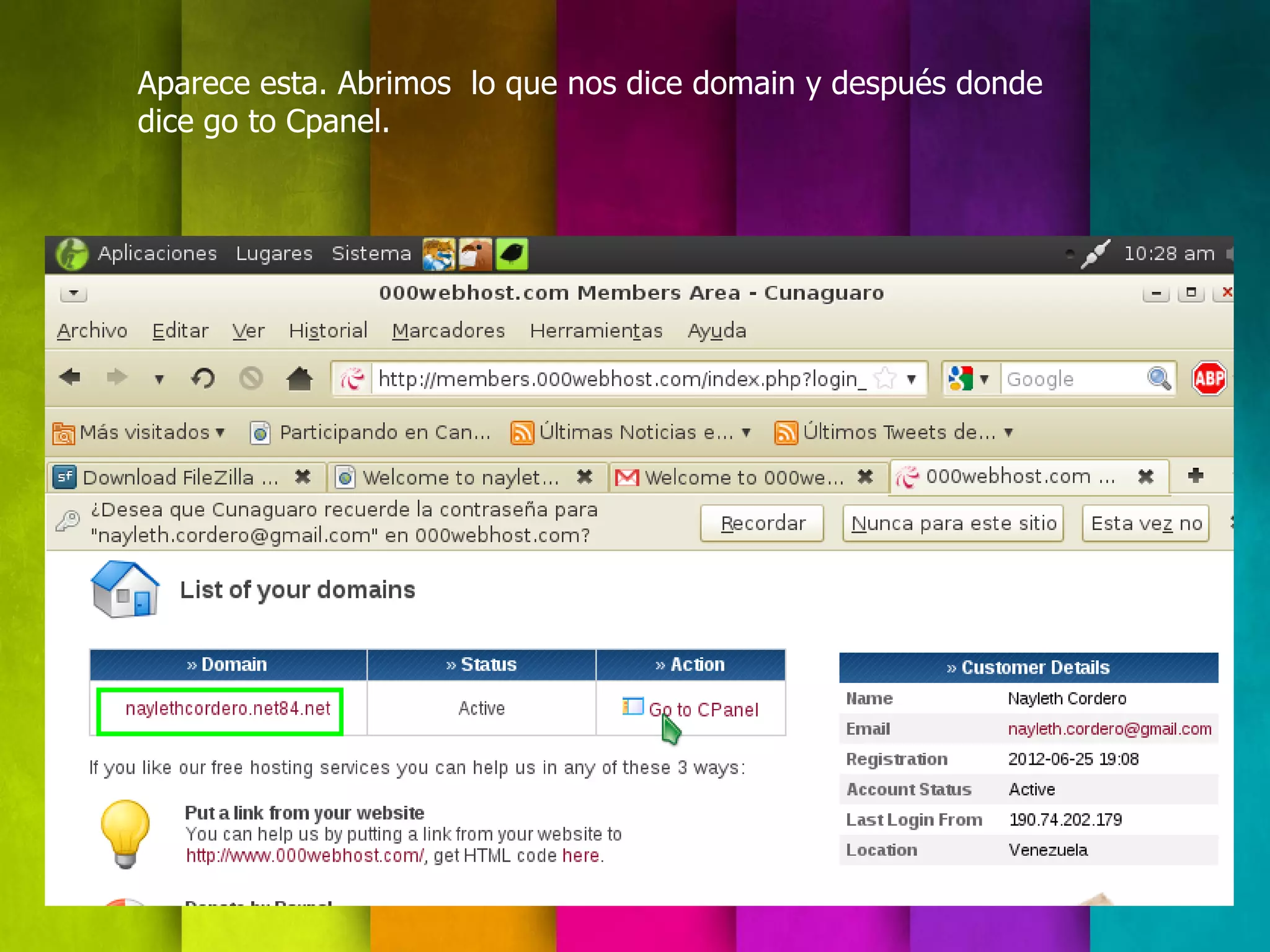
Task: Click the nayleth.cordero@gmail.com email link
Action: pos(1109,729)
